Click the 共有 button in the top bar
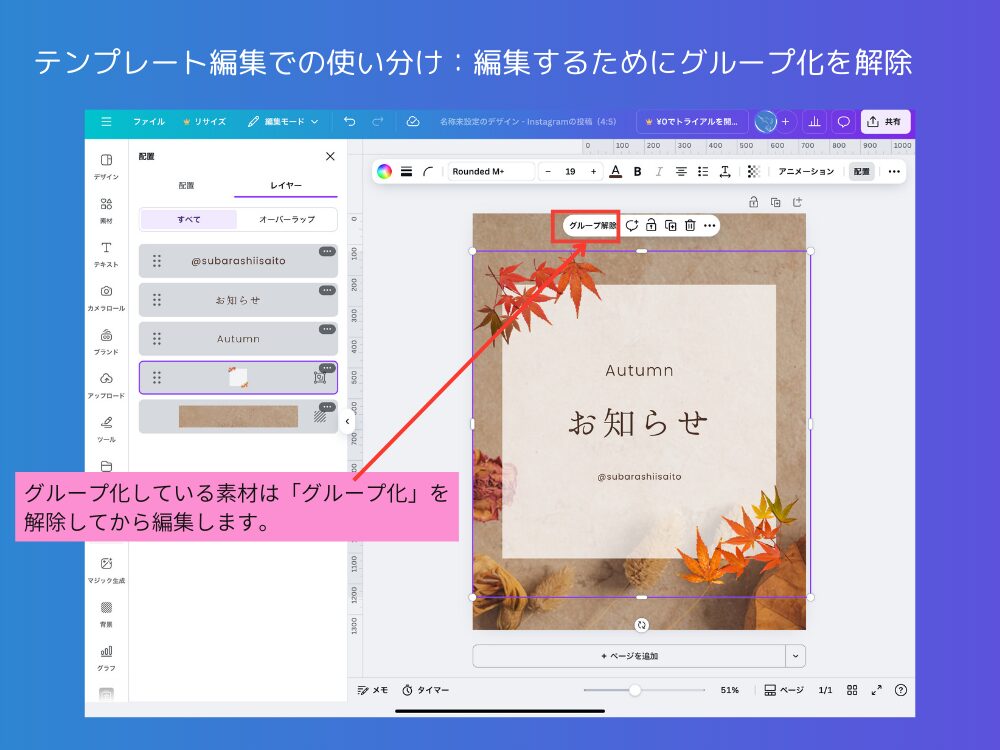This screenshot has width=1000, height=750. (x=885, y=121)
